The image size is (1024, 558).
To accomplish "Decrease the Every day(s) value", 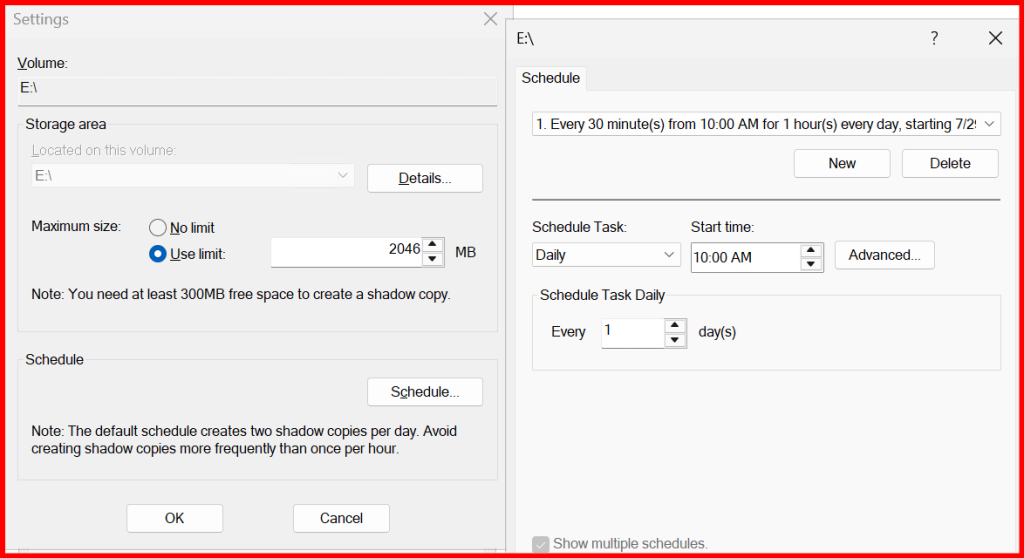I will coord(676,340).
